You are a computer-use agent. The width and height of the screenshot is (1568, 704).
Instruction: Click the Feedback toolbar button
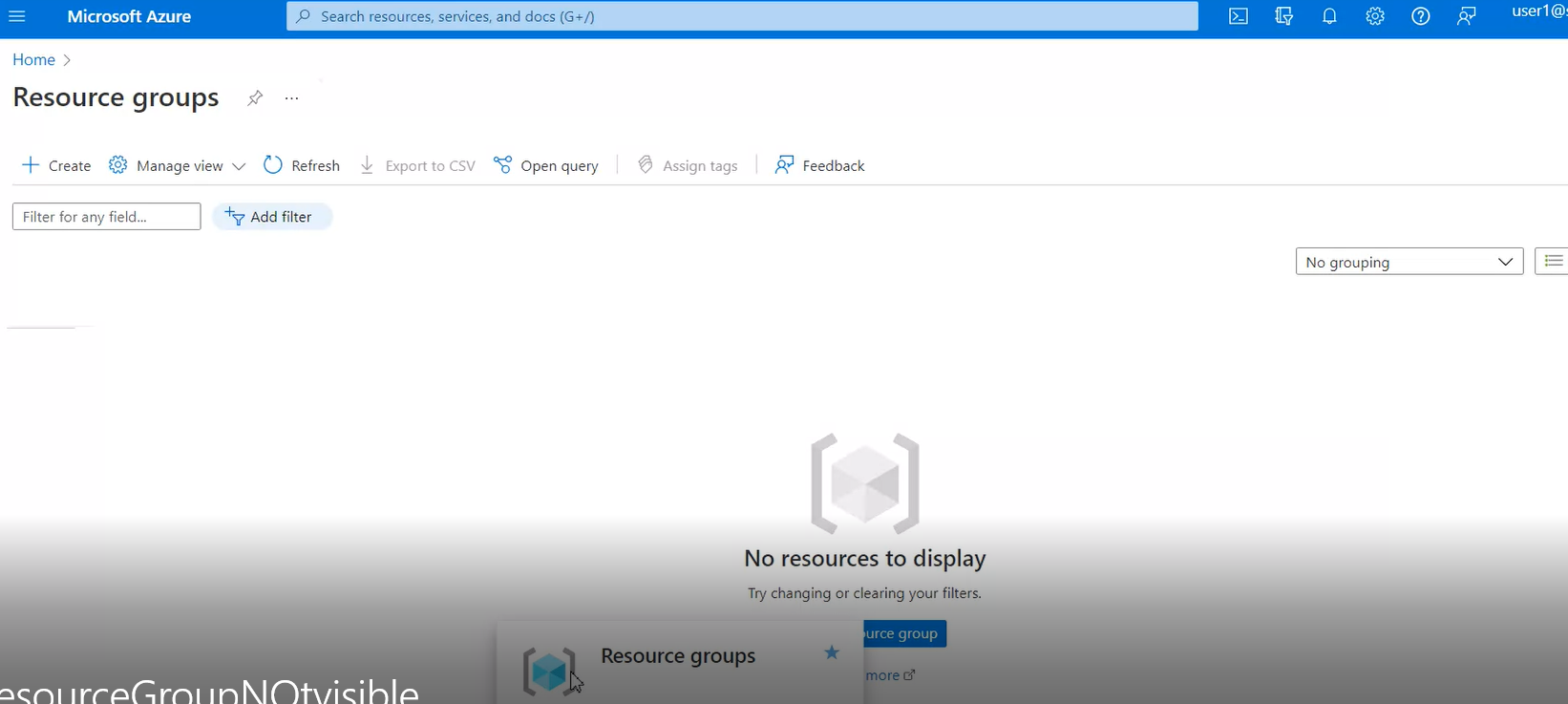click(x=820, y=165)
